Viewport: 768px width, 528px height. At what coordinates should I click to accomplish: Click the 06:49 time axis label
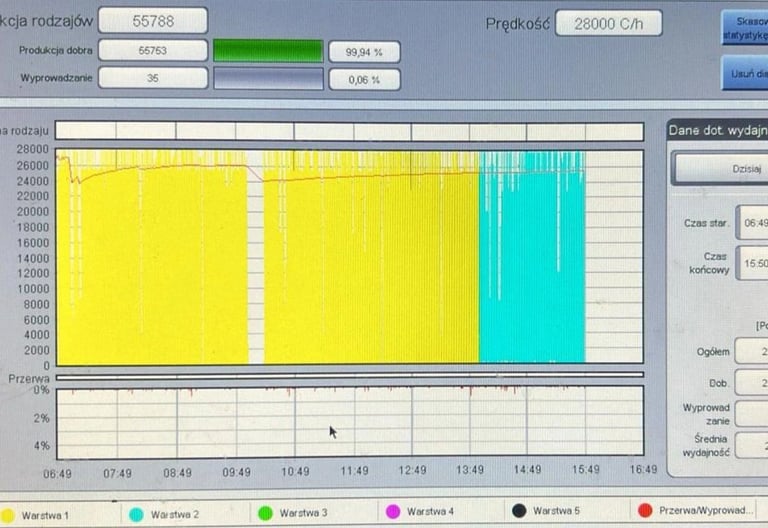pyautogui.click(x=57, y=474)
